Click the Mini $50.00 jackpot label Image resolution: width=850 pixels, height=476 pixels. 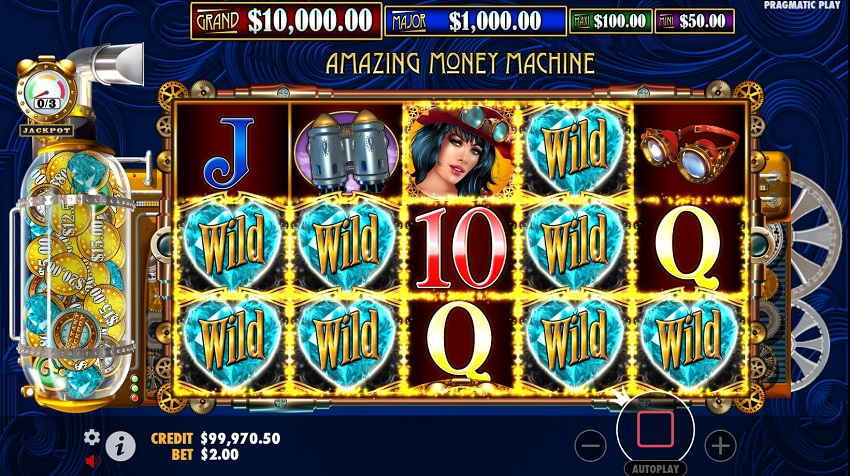(694, 21)
